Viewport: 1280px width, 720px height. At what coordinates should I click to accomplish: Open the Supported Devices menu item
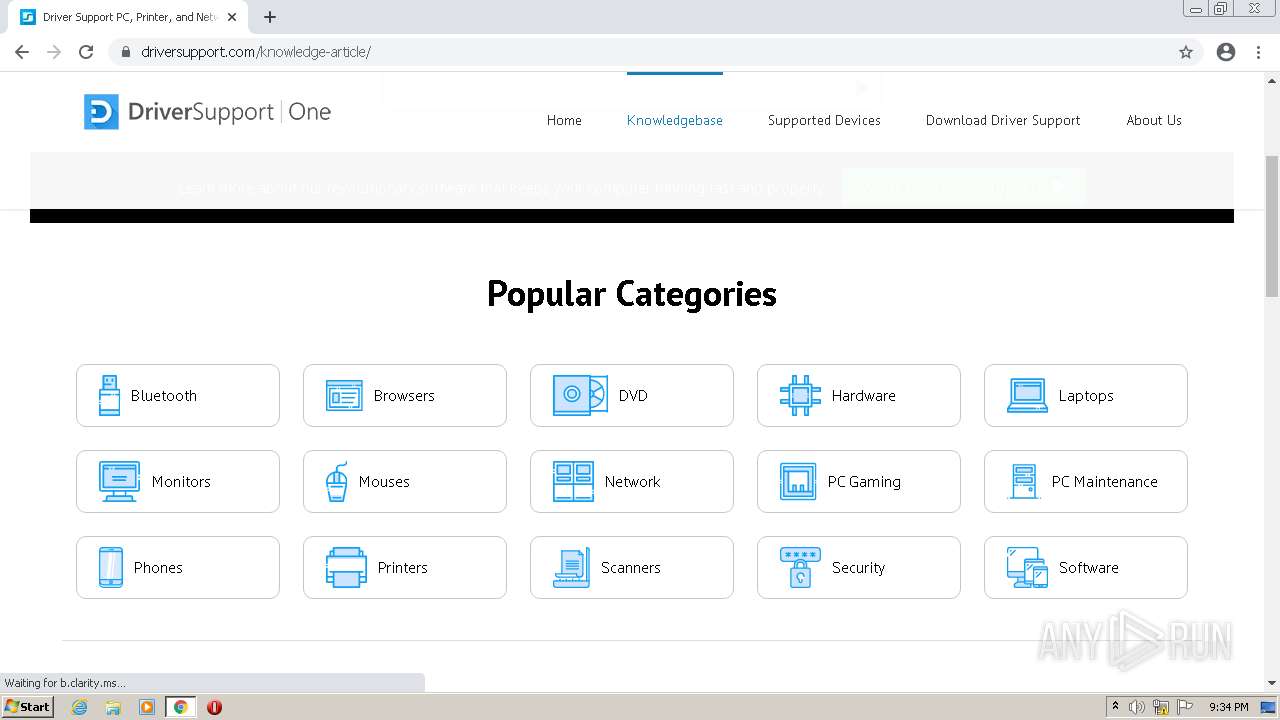[824, 120]
